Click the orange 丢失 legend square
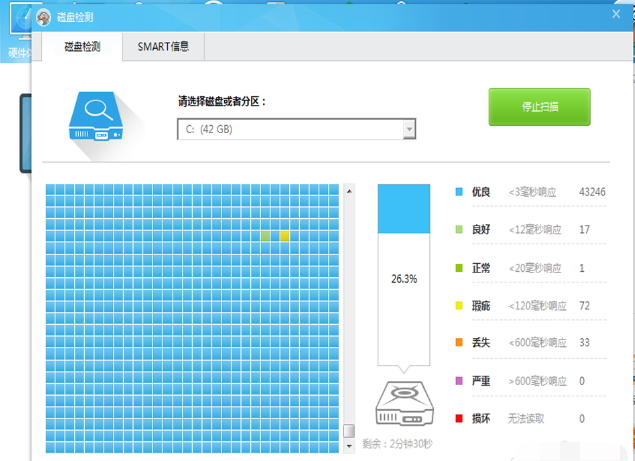 [459, 343]
